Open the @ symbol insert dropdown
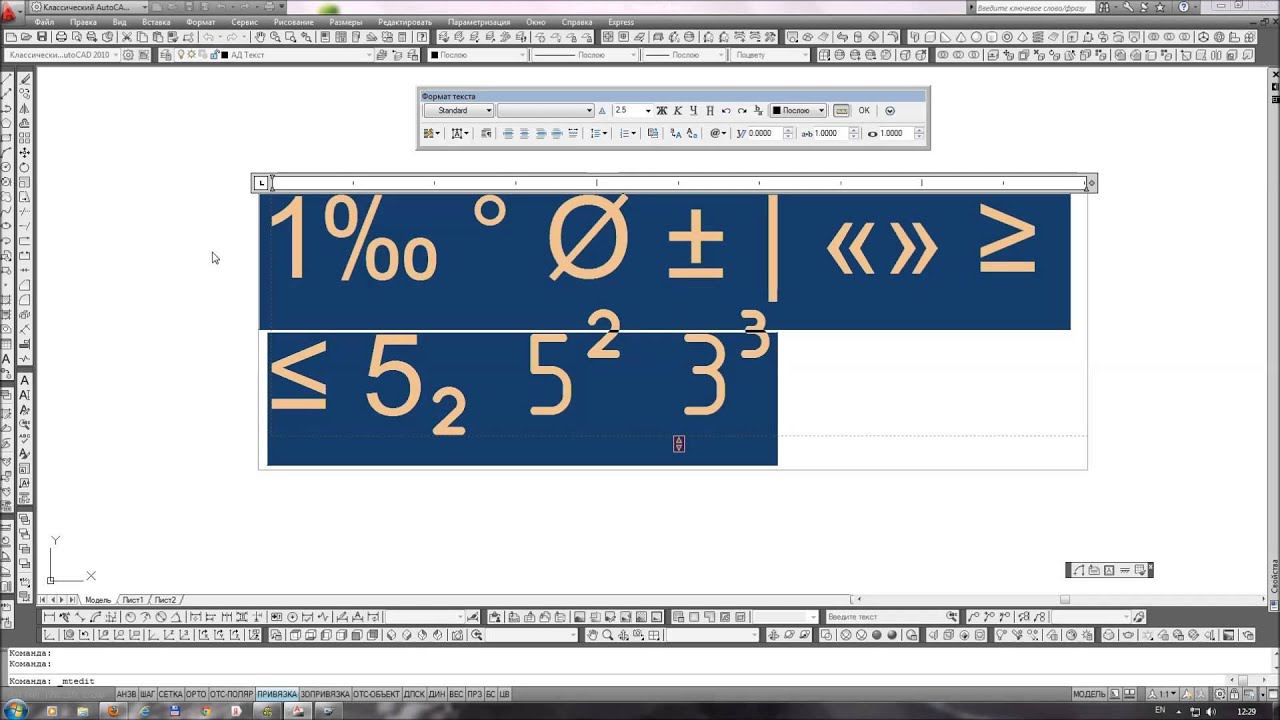The height and width of the screenshot is (720, 1280). coord(718,133)
